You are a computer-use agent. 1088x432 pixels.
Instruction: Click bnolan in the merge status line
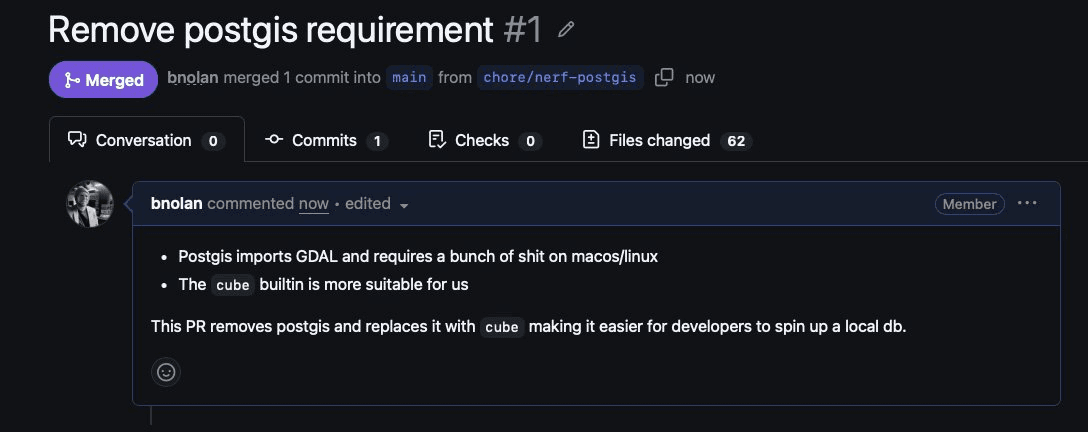[x=193, y=78]
